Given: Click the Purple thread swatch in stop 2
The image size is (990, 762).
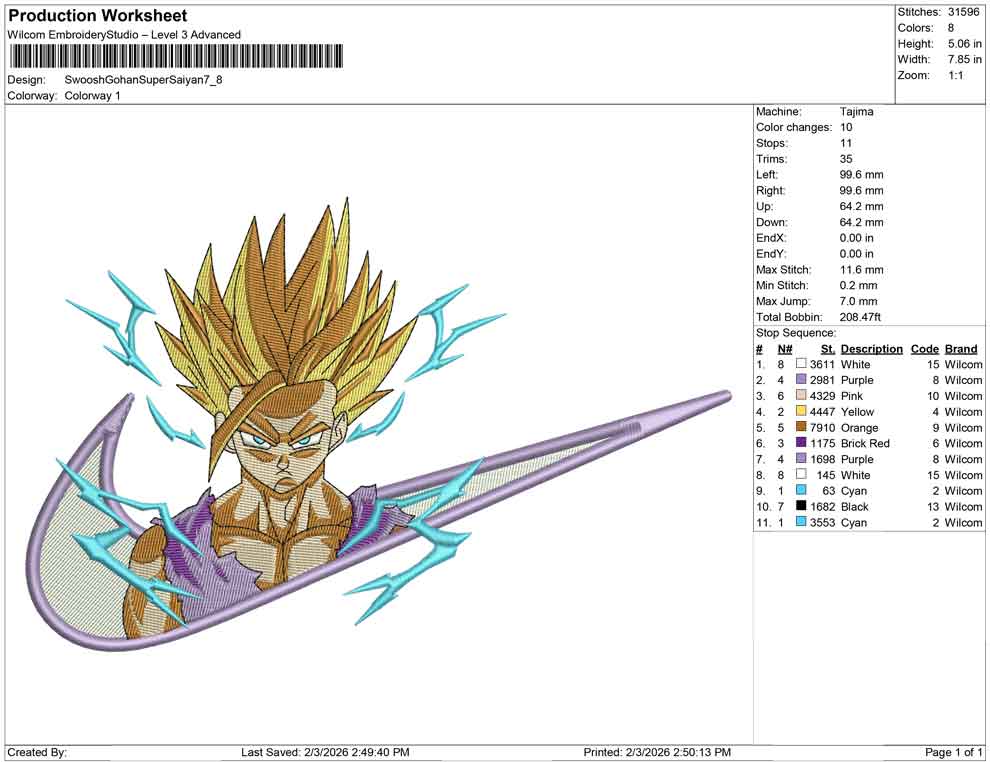Looking at the screenshot, I should [799, 380].
